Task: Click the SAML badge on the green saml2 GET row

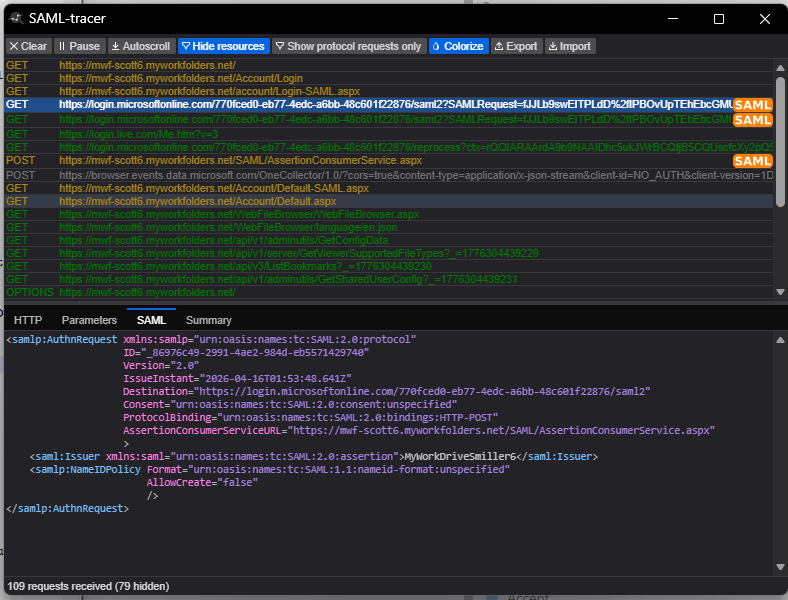Action: 752,120
